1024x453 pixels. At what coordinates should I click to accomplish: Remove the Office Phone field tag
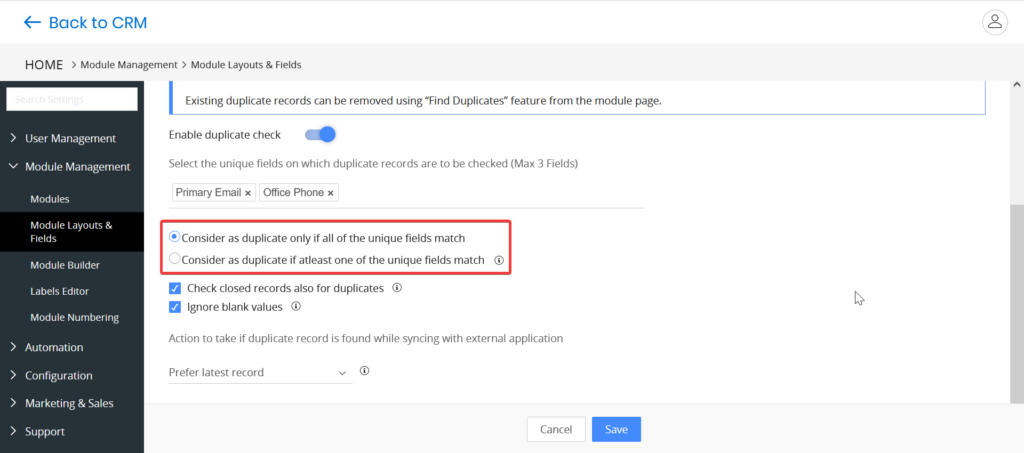tap(331, 193)
